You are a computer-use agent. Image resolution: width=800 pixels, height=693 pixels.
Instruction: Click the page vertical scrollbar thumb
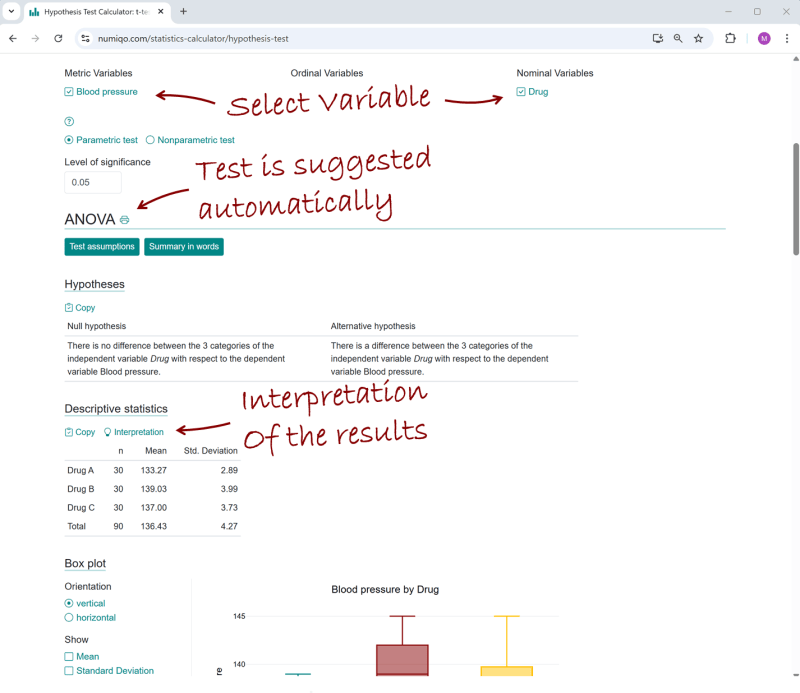tap(795, 199)
